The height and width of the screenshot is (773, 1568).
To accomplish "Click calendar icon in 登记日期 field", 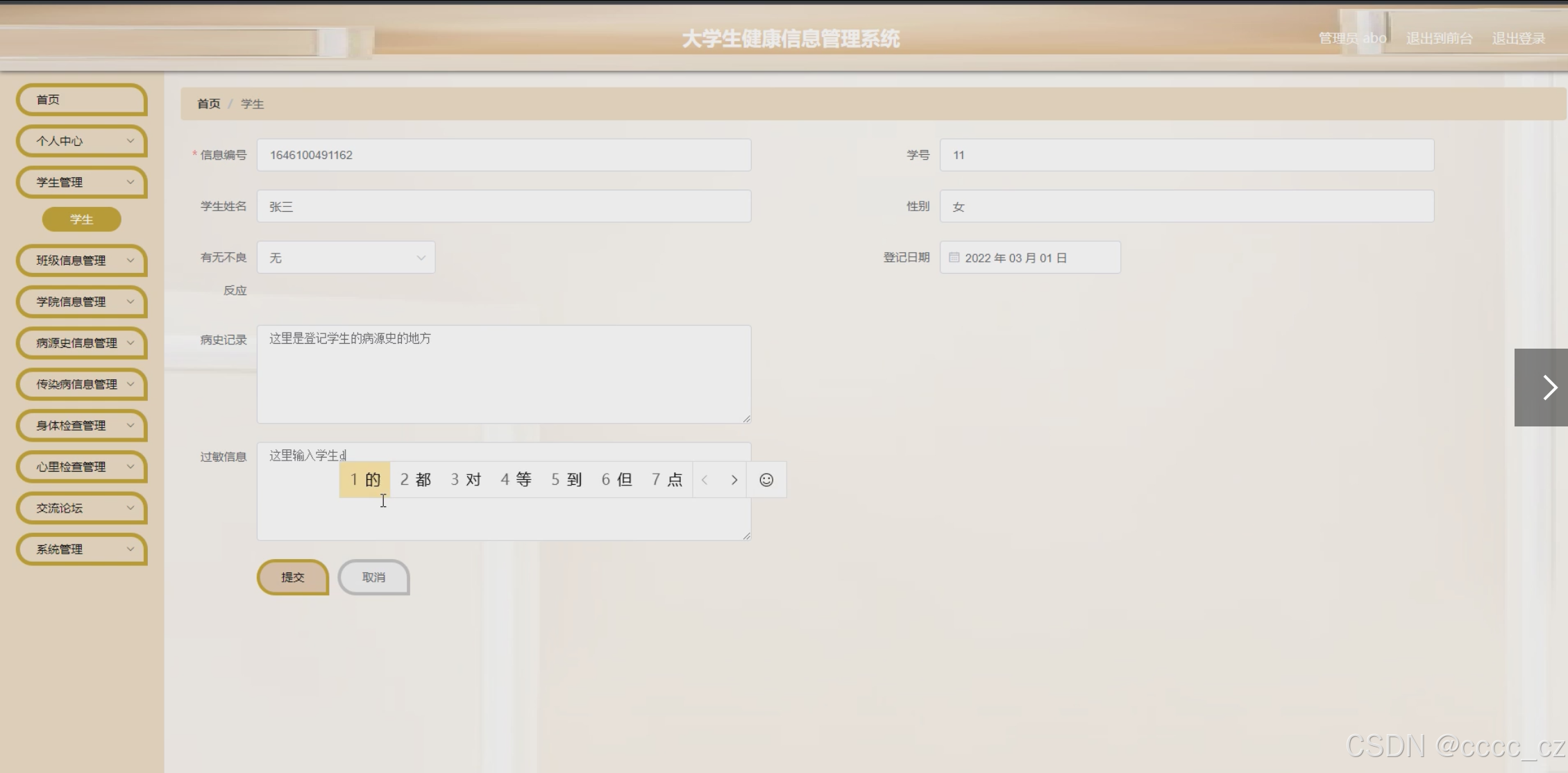I will 954,258.
